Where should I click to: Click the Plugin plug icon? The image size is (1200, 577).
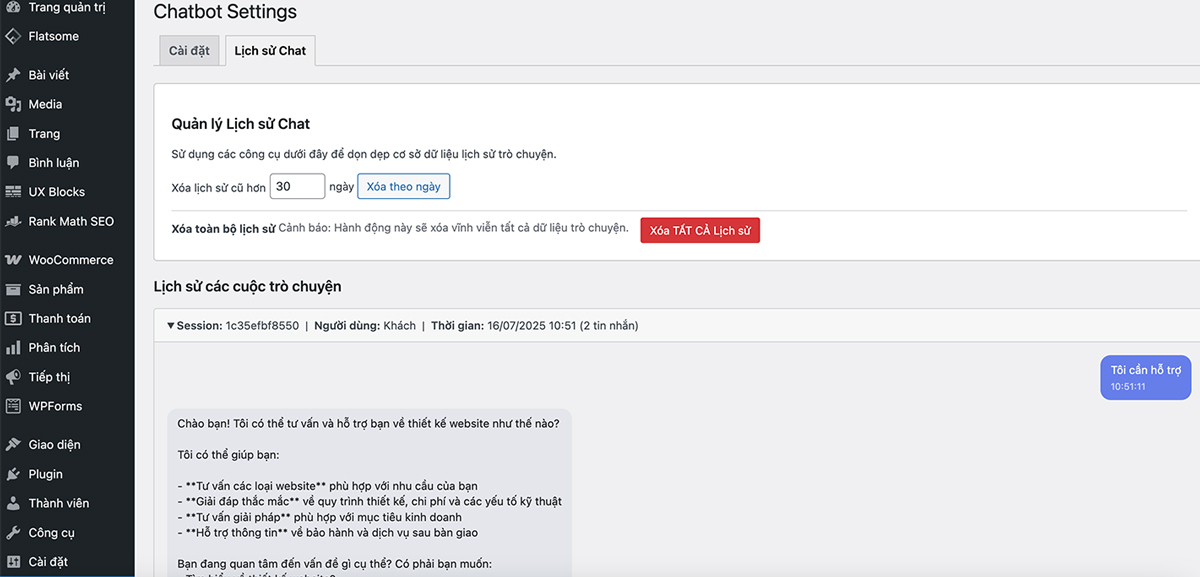[x=13, y=474]
